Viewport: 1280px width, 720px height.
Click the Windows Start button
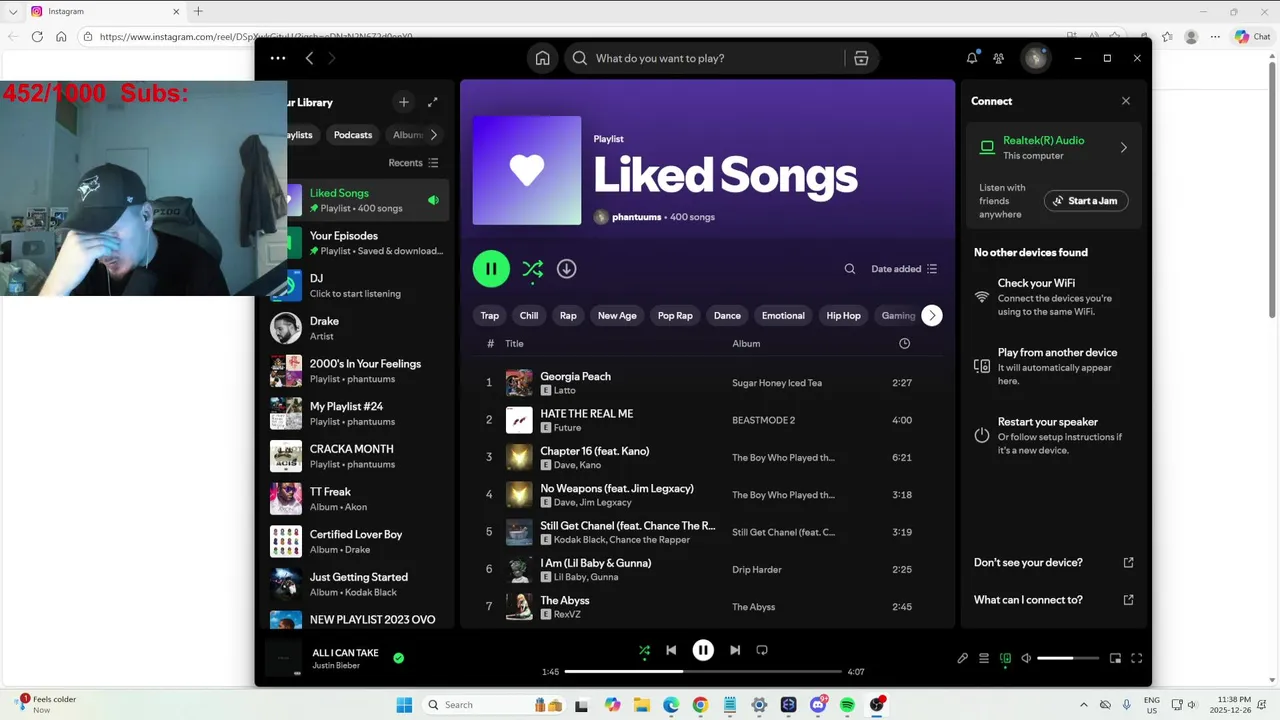(x=404, y=705)
